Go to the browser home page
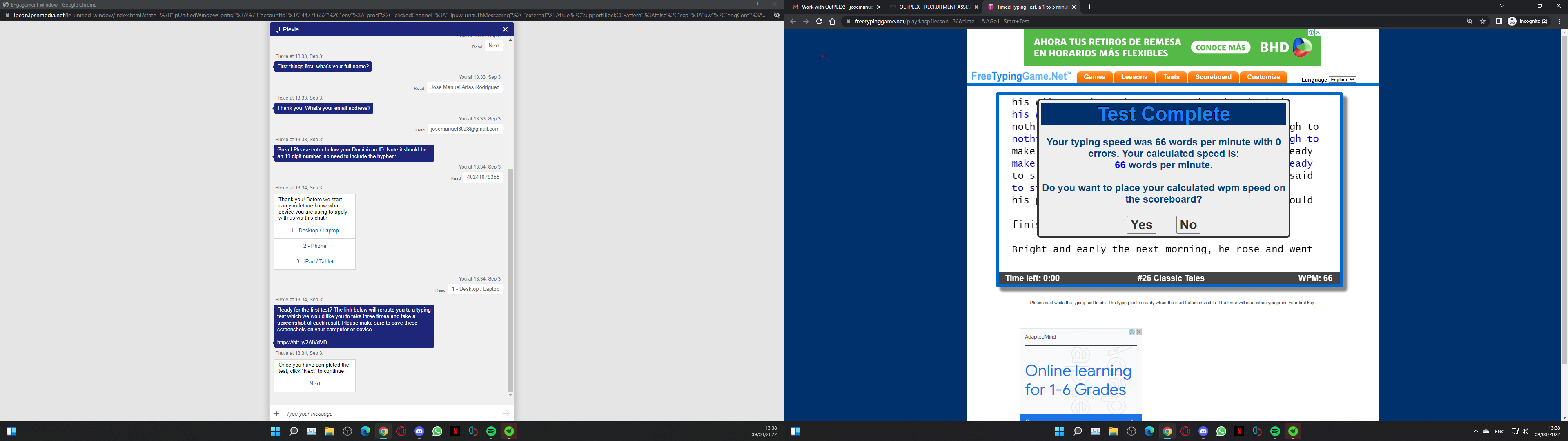The height and width of the screenshot is (441, 1568). (832, 21)
